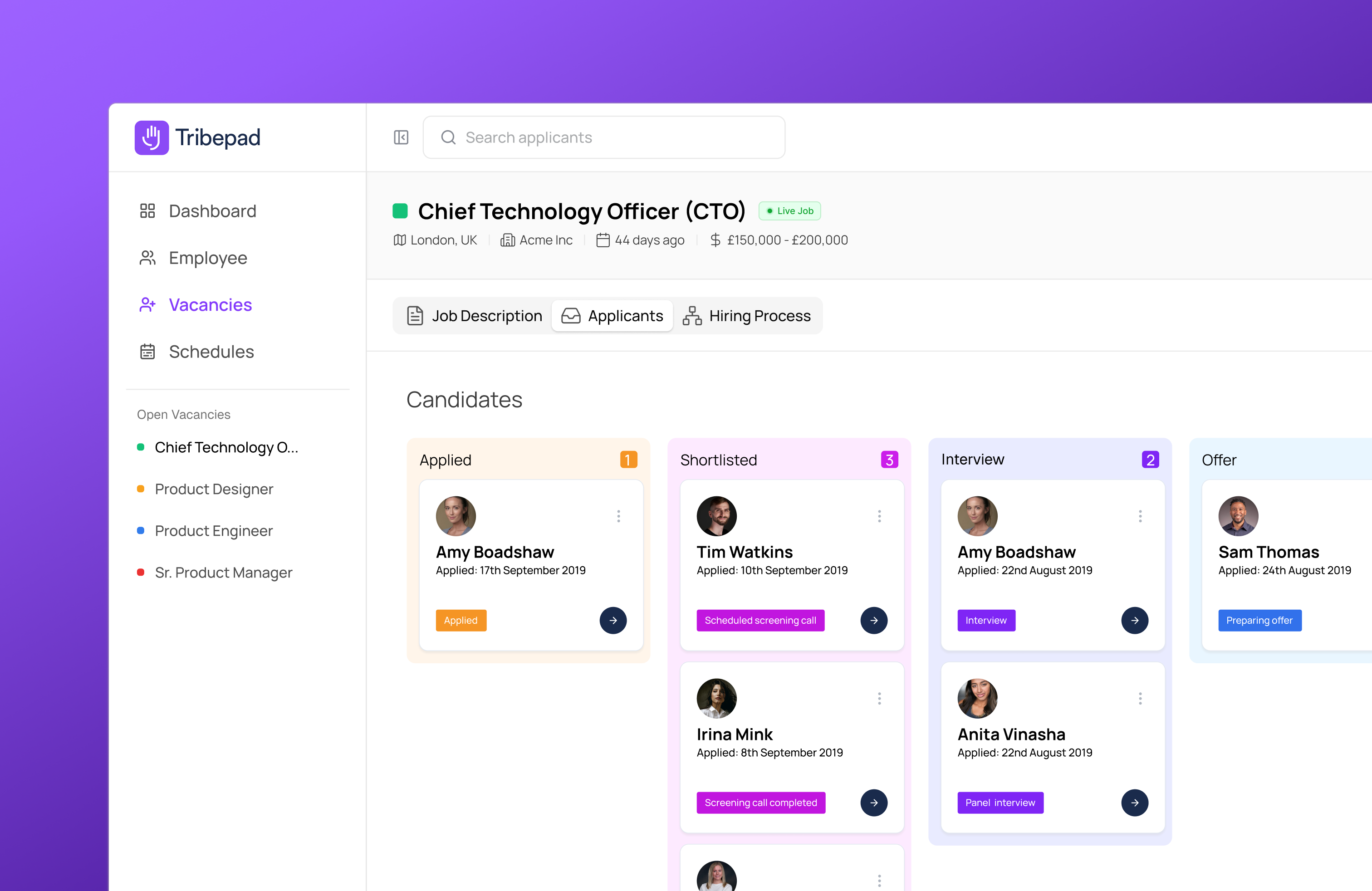Click the Tribepad hand logo

(152, 138)
